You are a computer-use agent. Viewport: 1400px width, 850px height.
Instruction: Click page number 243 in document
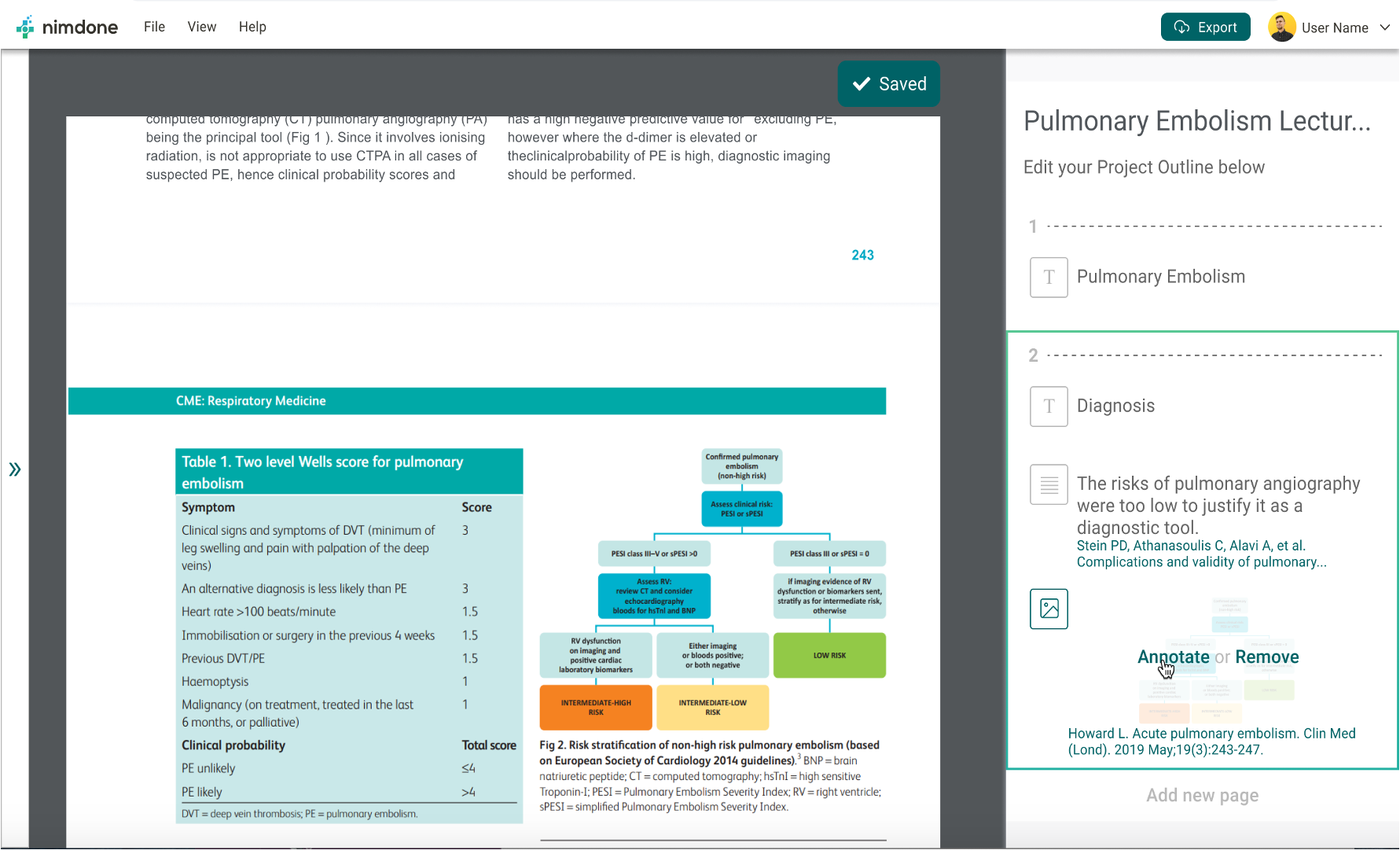coord(862,255)
